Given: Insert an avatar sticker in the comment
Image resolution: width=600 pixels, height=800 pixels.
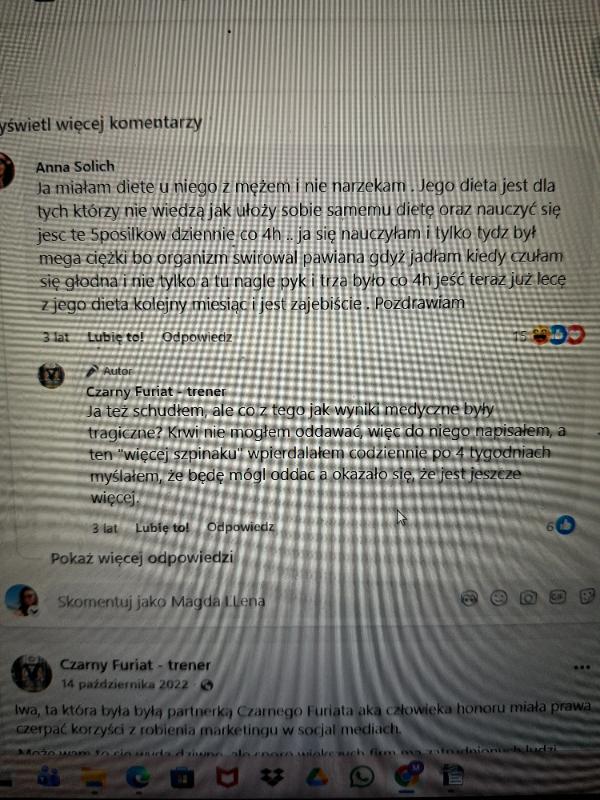Looking at the screenshot, I should coord(469,598).
